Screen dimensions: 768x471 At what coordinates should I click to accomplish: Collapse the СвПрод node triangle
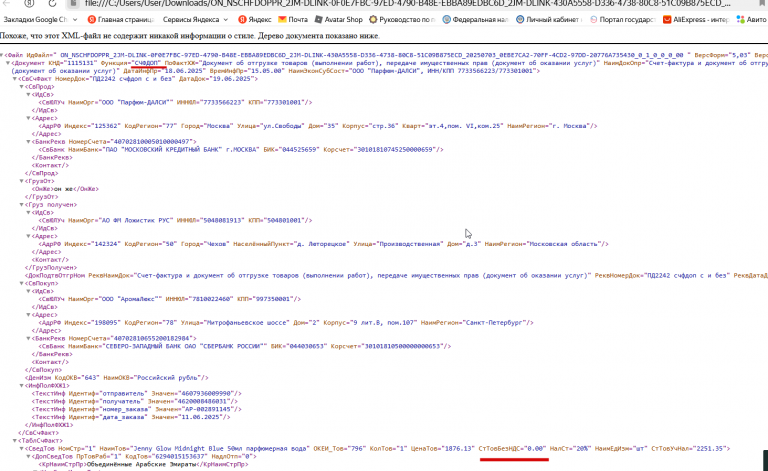(22, 87)
